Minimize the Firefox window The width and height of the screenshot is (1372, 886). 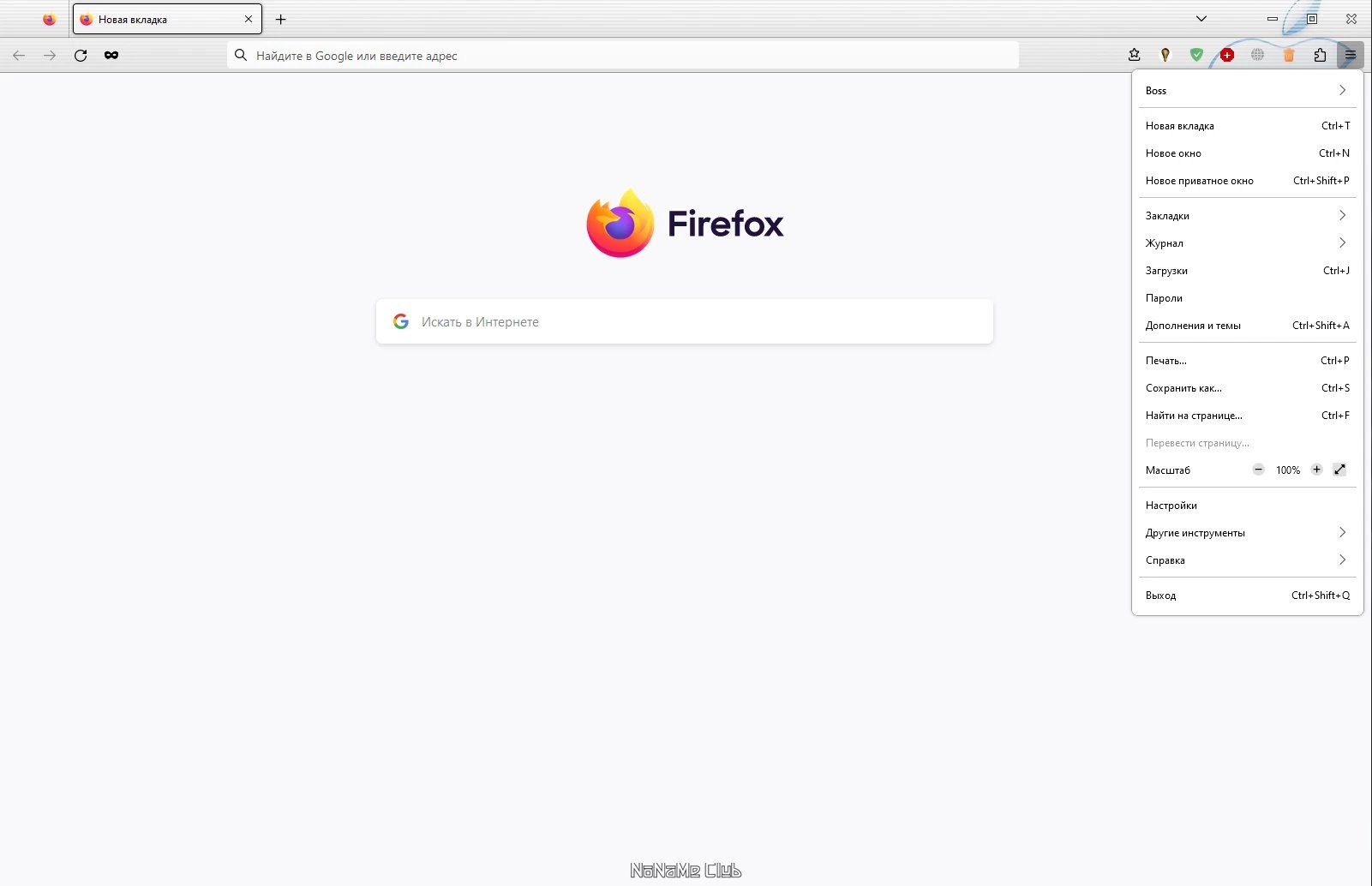tap(1273, 19)
